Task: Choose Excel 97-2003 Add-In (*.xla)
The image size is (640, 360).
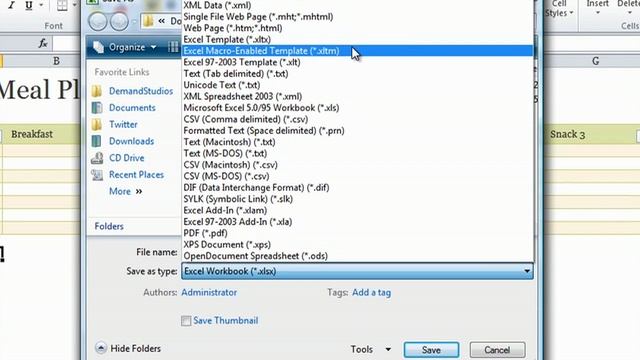Action: [x=357, y=222]
